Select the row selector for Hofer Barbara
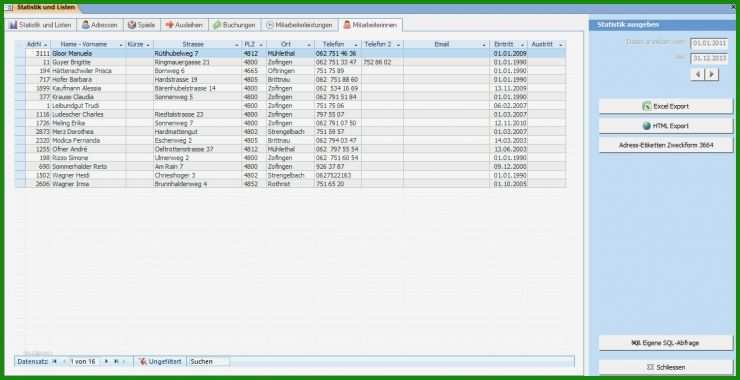 20,79
